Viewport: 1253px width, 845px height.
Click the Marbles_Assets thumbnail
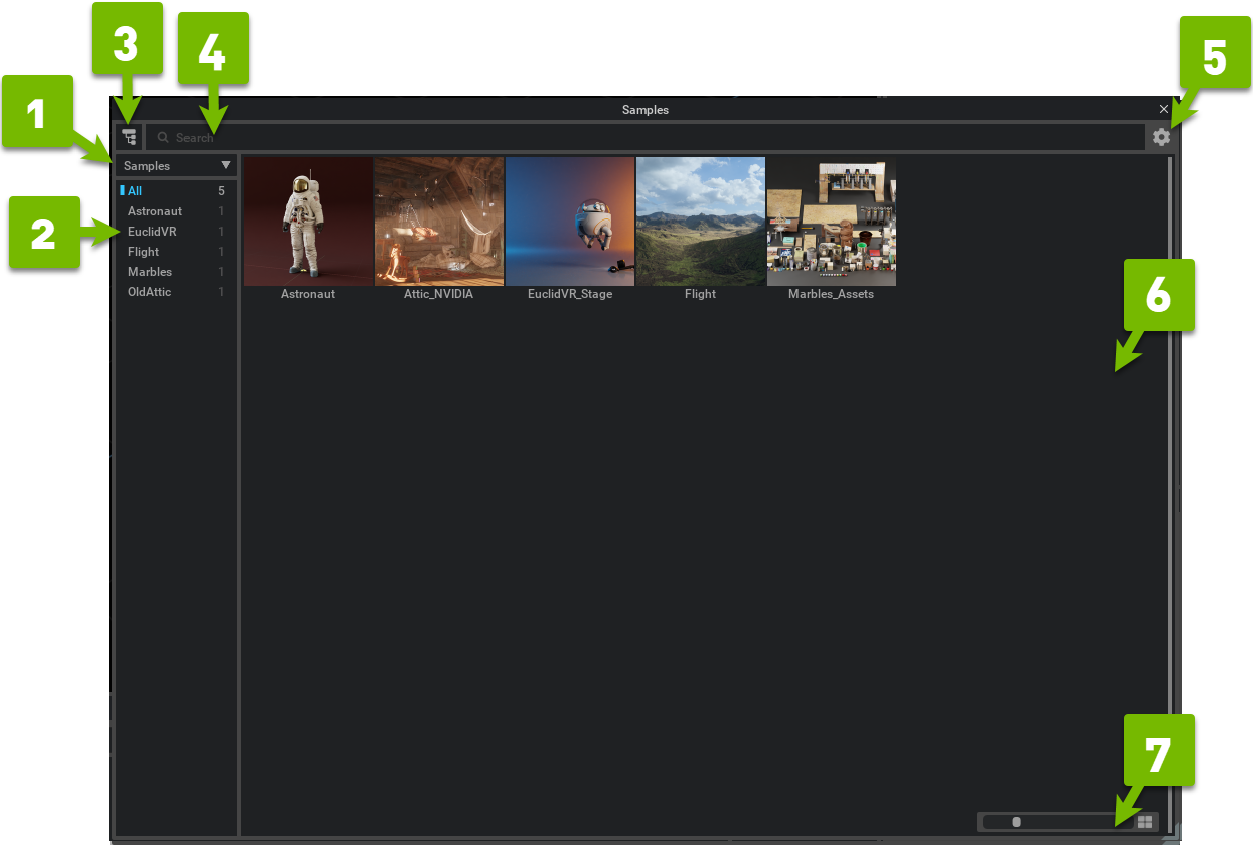831,222
